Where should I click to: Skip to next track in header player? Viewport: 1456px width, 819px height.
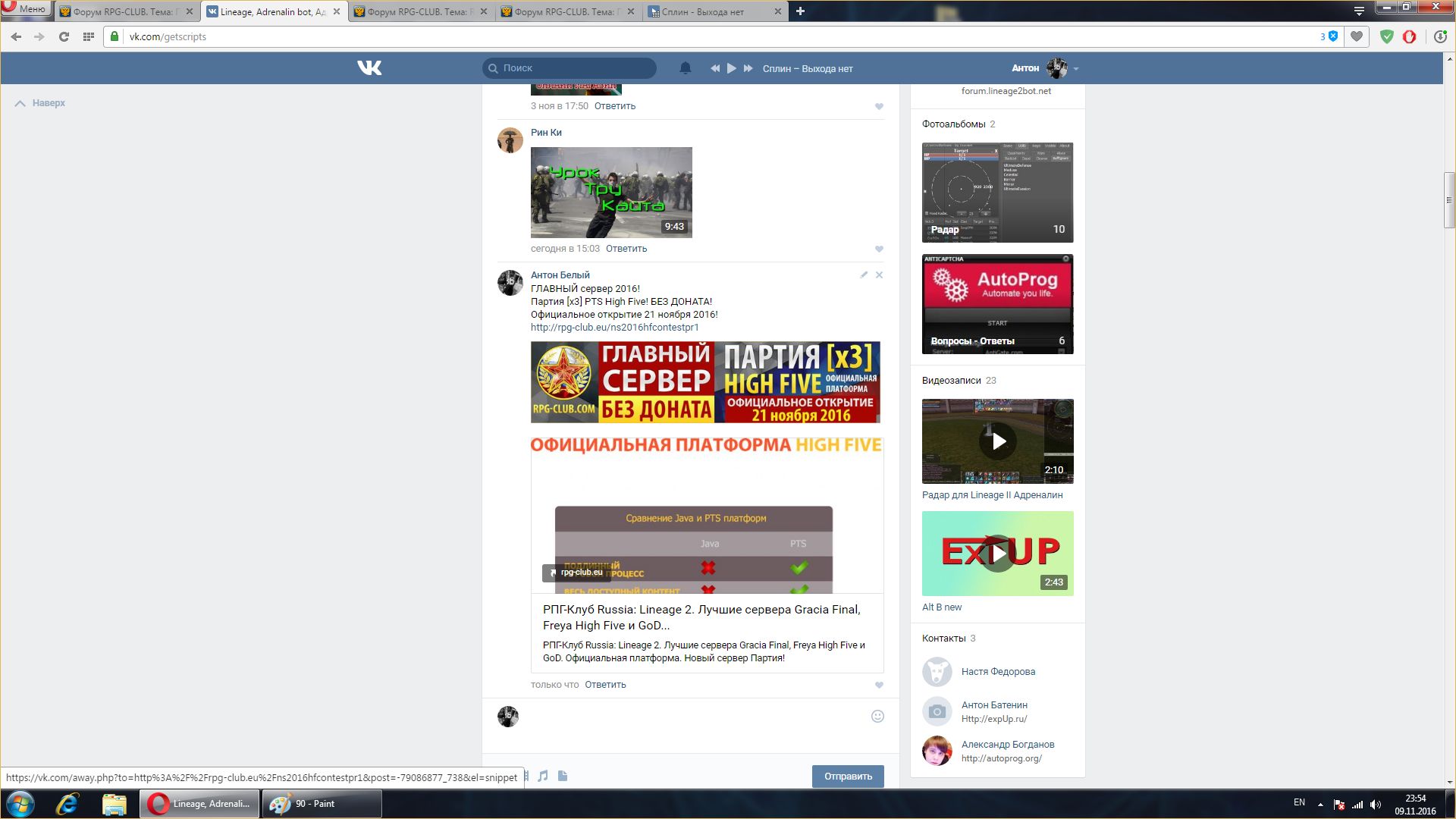tap(748, 68)
